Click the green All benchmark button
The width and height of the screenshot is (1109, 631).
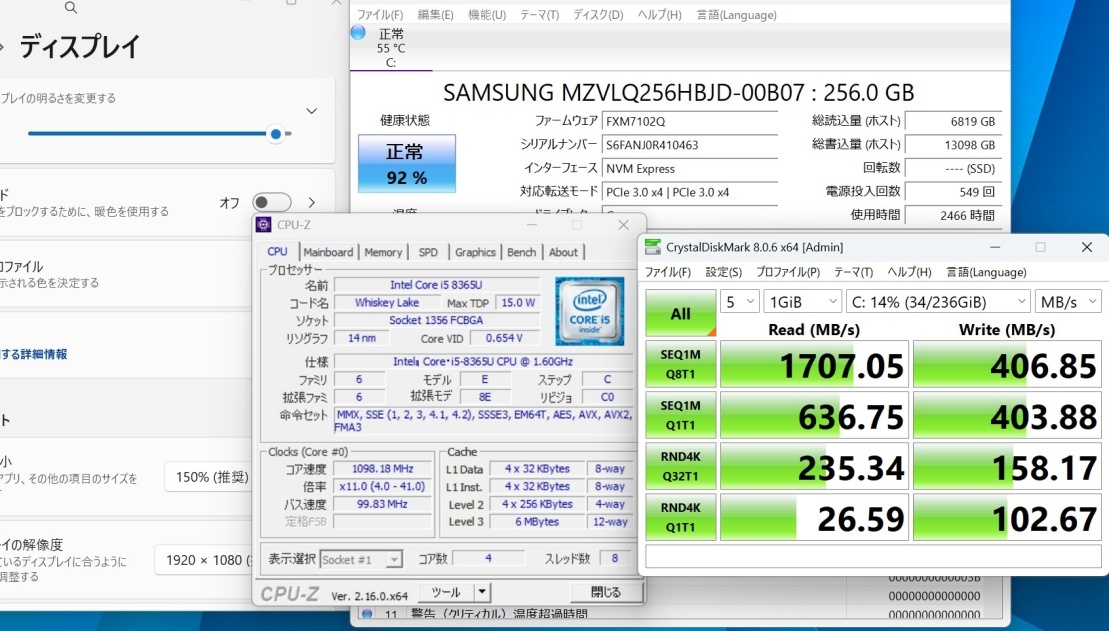coord(680,313)
